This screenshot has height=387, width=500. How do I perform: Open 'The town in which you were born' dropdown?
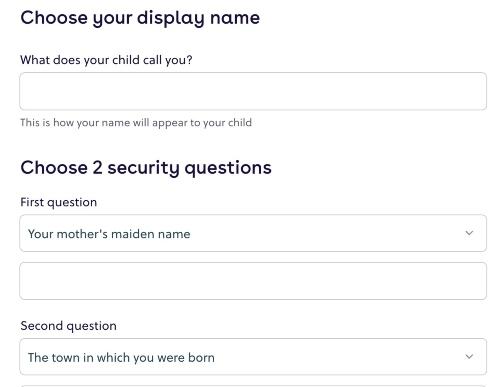pos(253,357)
